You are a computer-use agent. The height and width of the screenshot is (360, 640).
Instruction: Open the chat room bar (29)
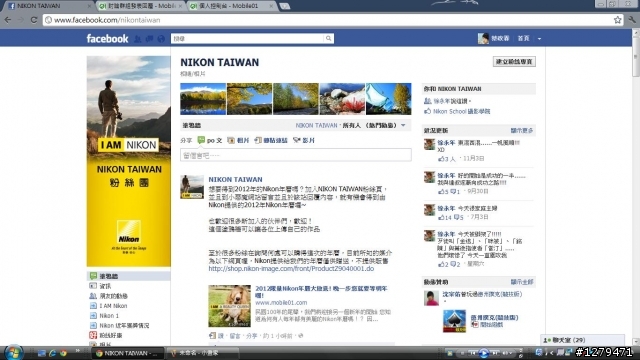coord(582,340)
